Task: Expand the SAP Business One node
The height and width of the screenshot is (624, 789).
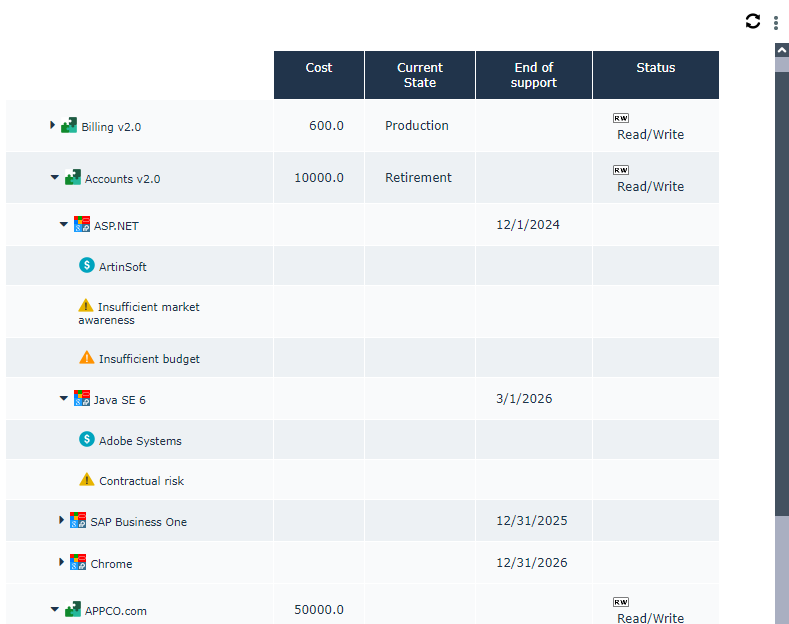Action: pyautogui.click(x=62, y=520)
